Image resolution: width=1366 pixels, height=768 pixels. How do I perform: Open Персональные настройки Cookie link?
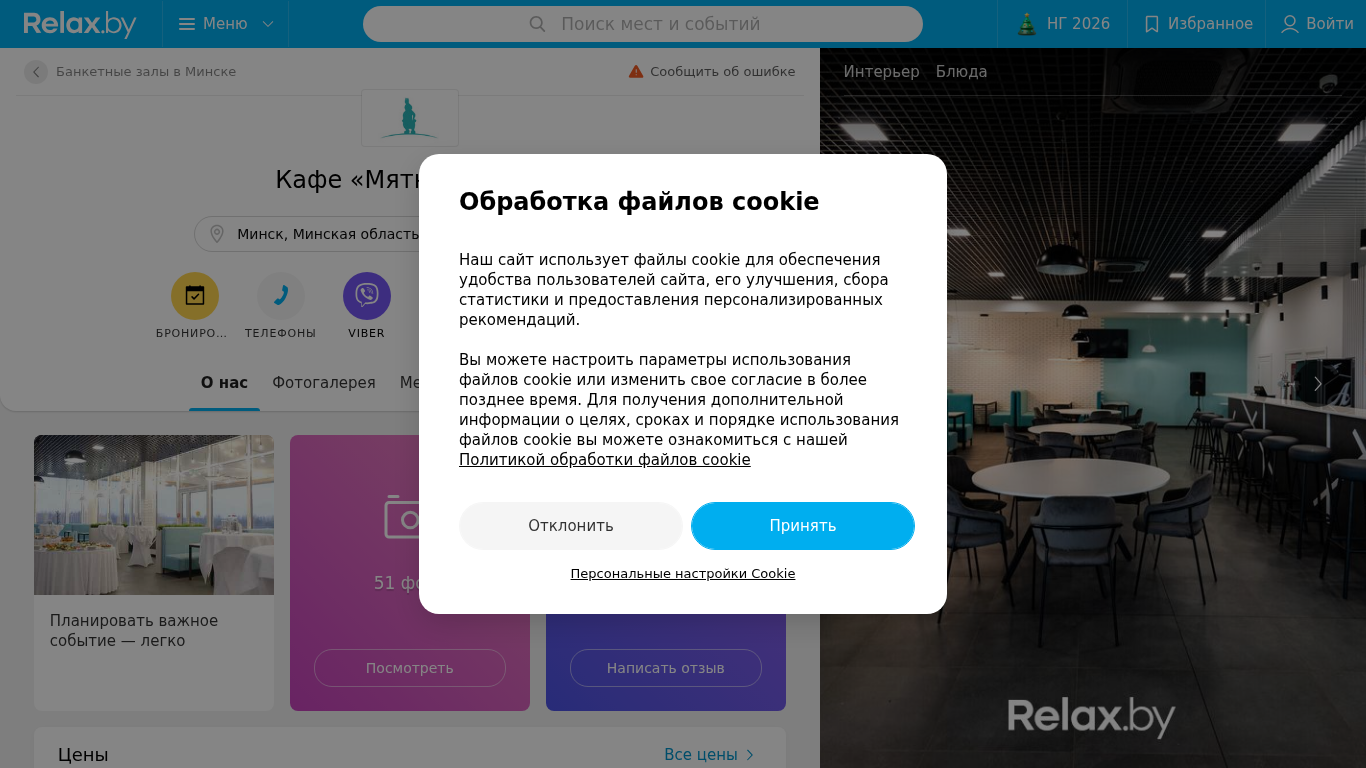click(x=683, y=574)
